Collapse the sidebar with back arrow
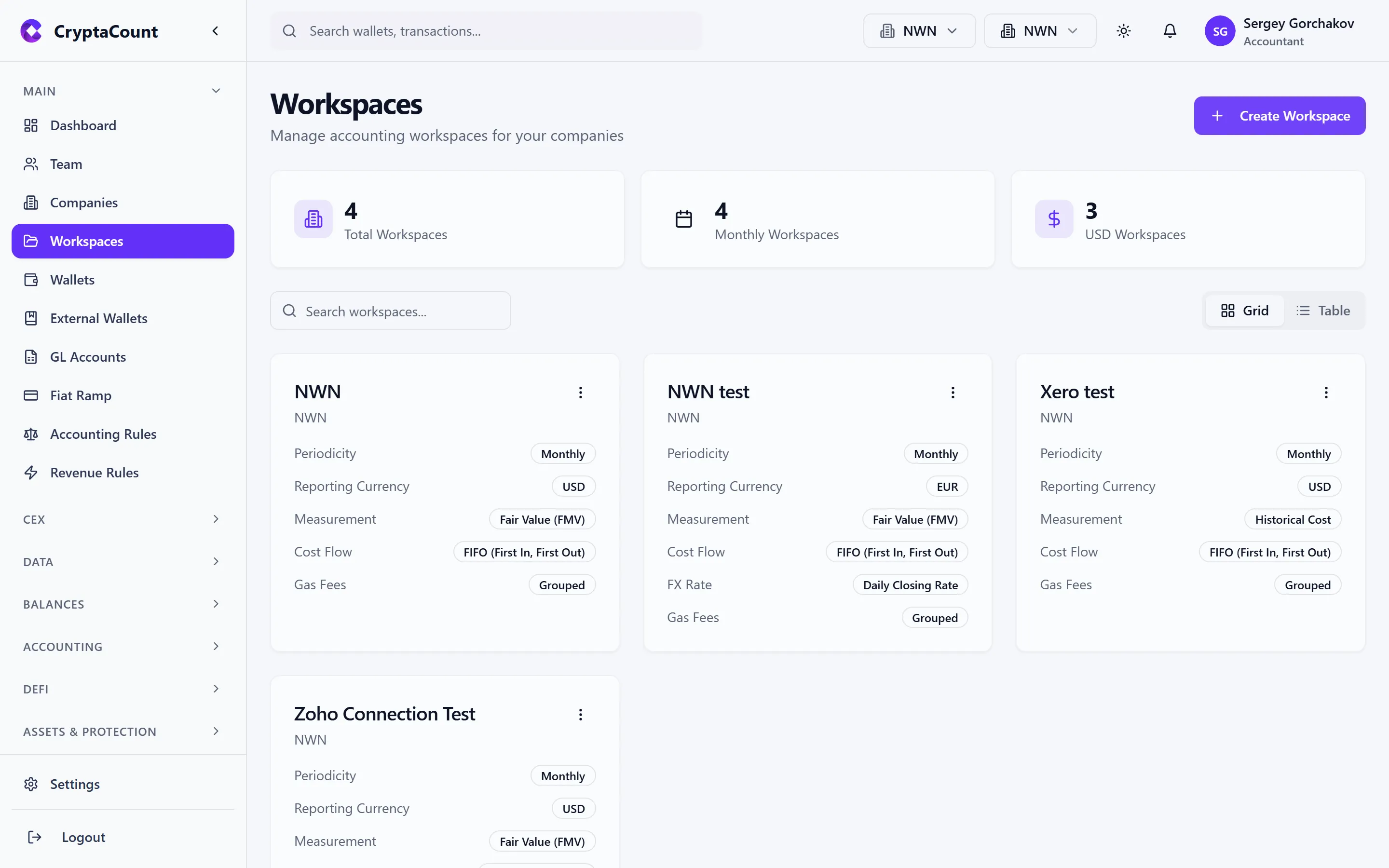The image size is (1389, 868). [216, 31]
